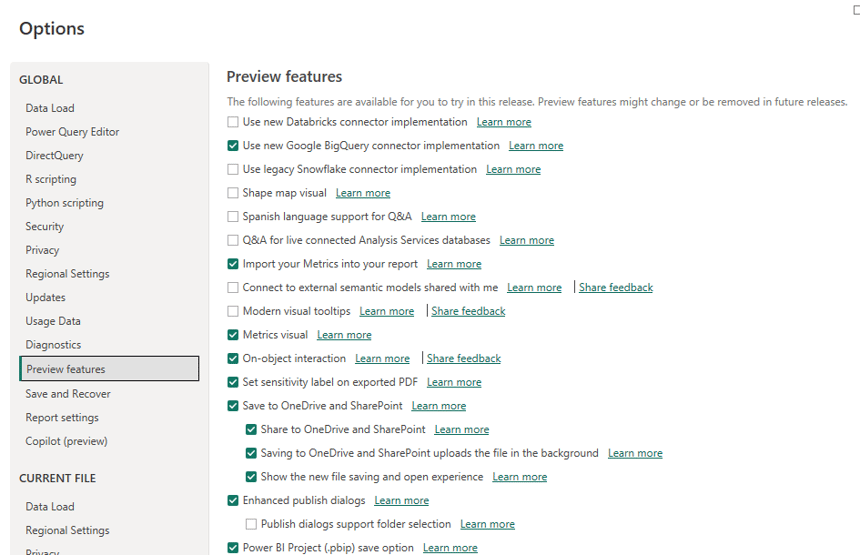Uncheck Metrics visual checkbox
The height and width of the screenshot is (555, 860).
233,335
